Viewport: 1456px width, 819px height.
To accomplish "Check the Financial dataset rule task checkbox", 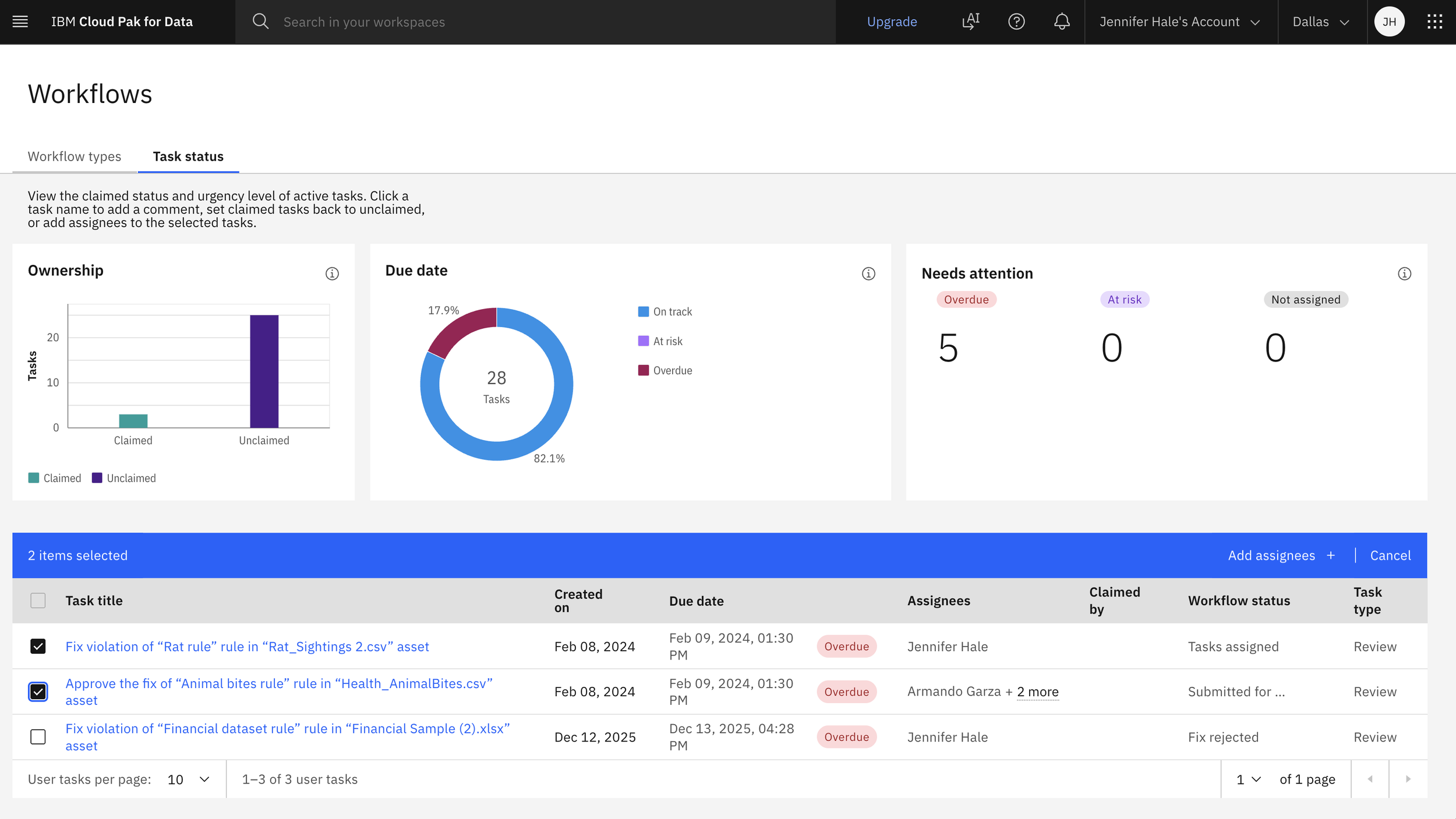I will tap(38, 737).
